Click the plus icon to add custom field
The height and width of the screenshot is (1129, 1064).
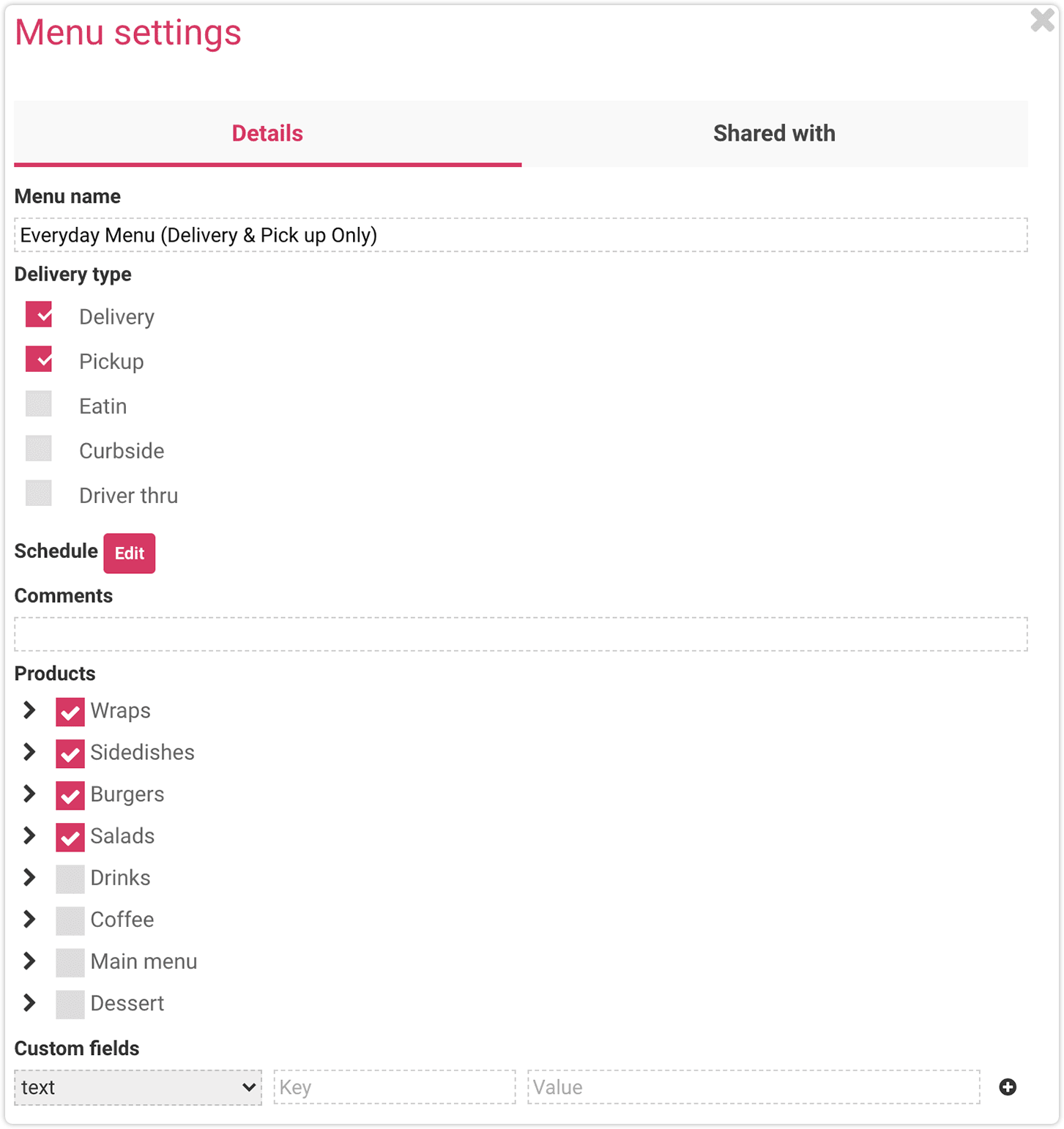coord(1008,1087)
